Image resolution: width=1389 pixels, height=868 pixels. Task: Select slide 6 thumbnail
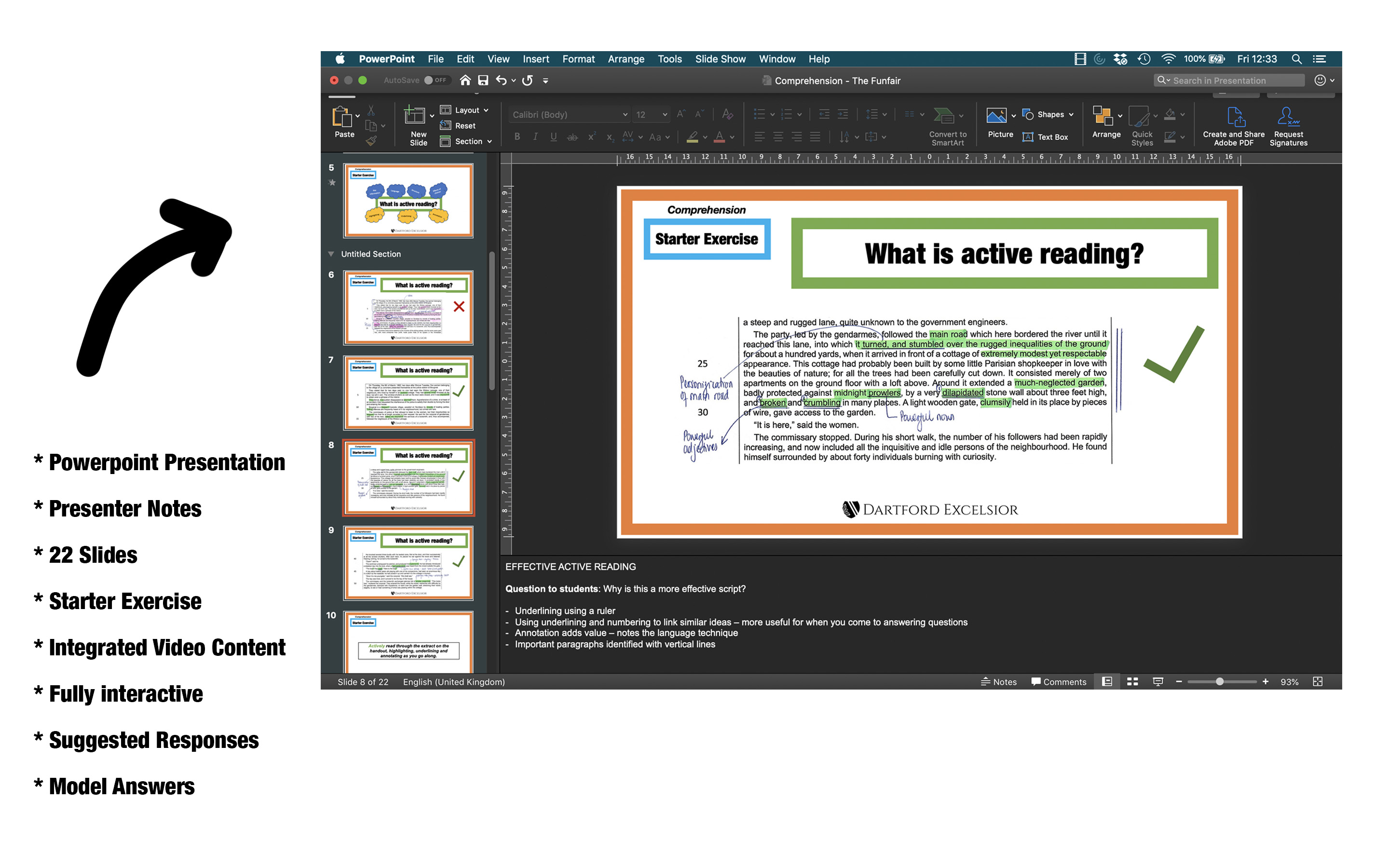408,307
